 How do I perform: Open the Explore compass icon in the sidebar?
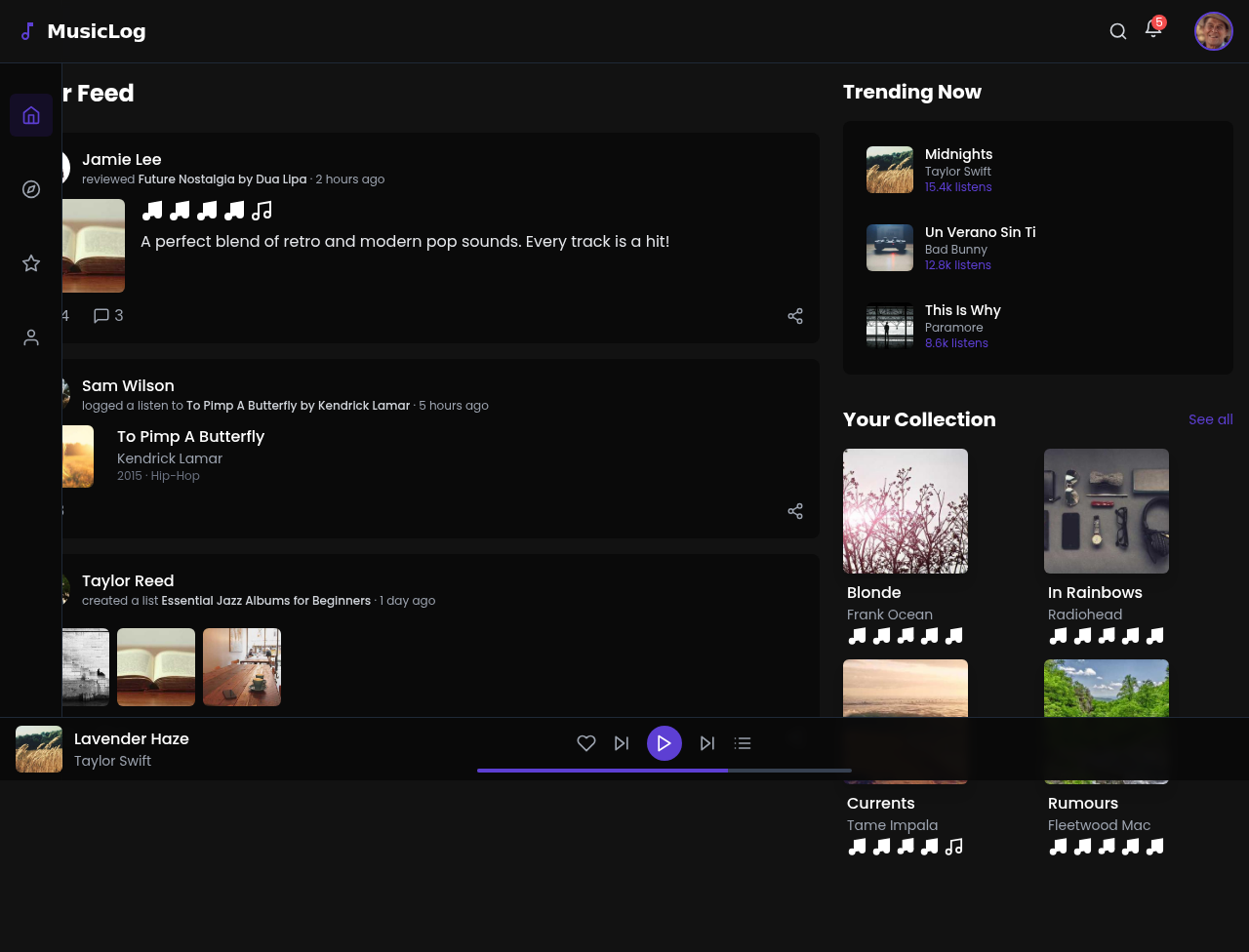click(x=30, y=189)
